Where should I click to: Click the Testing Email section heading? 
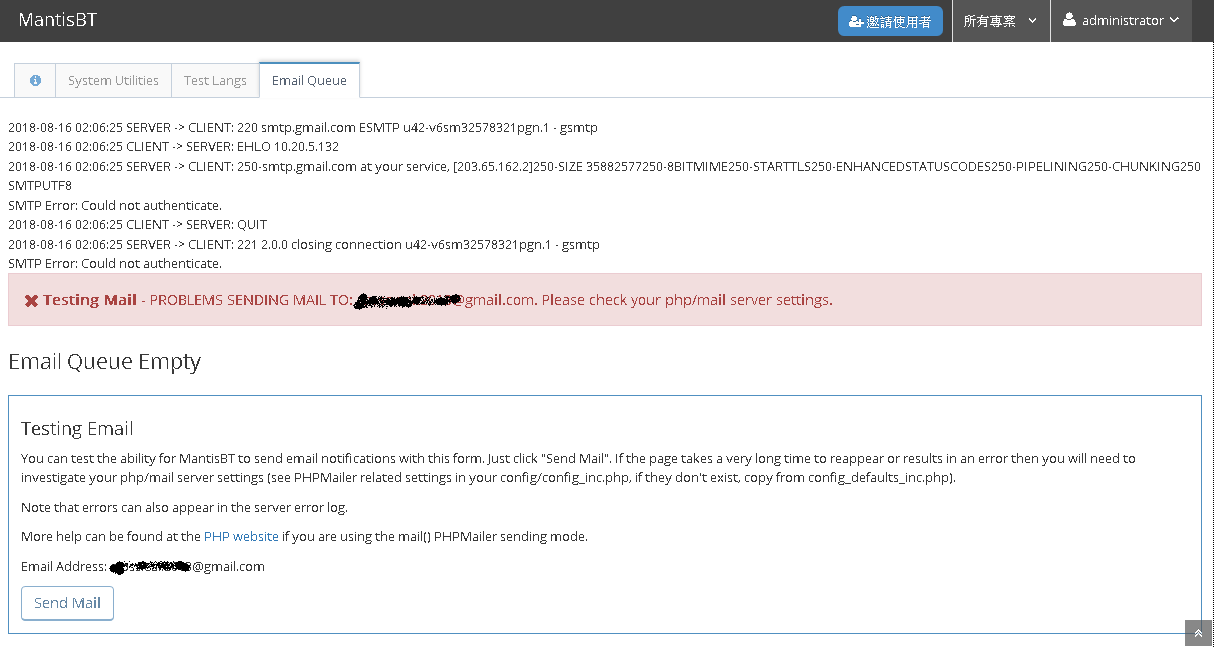coord(77,429)
